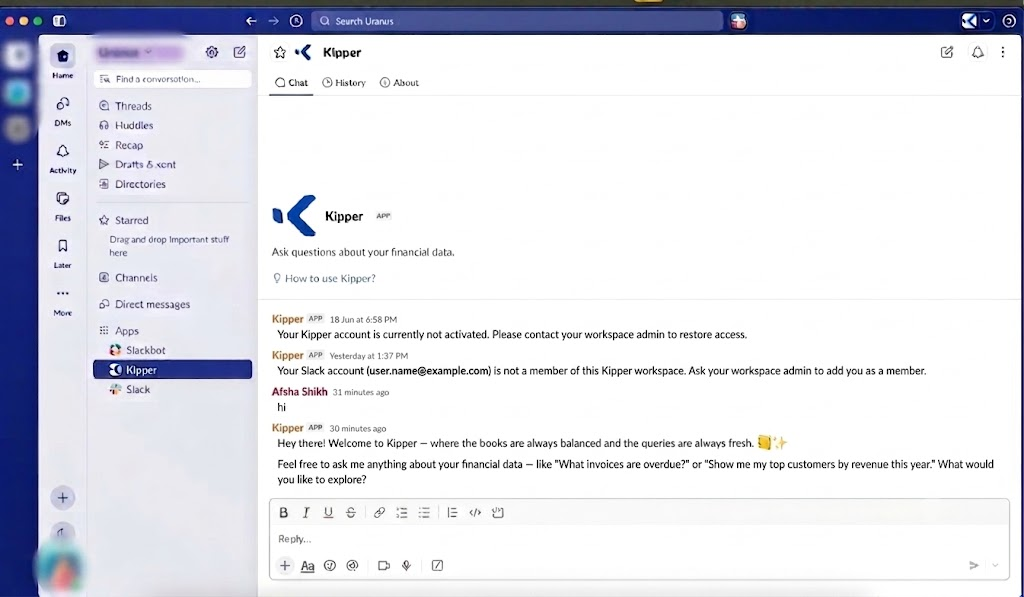The width and height of the screenshot is (1024, 597).
Task: Open Afsha Shikh's profile name
Action: coord(300,392)
